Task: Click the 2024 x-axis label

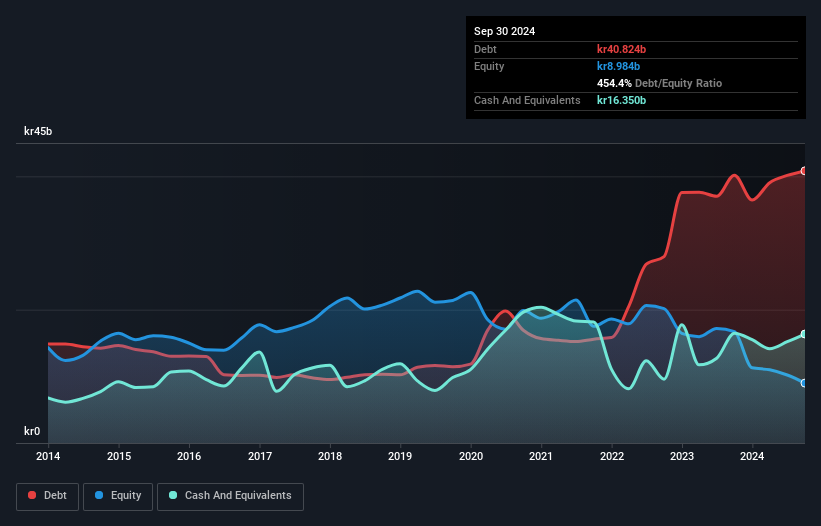Action: coord(752,456)
